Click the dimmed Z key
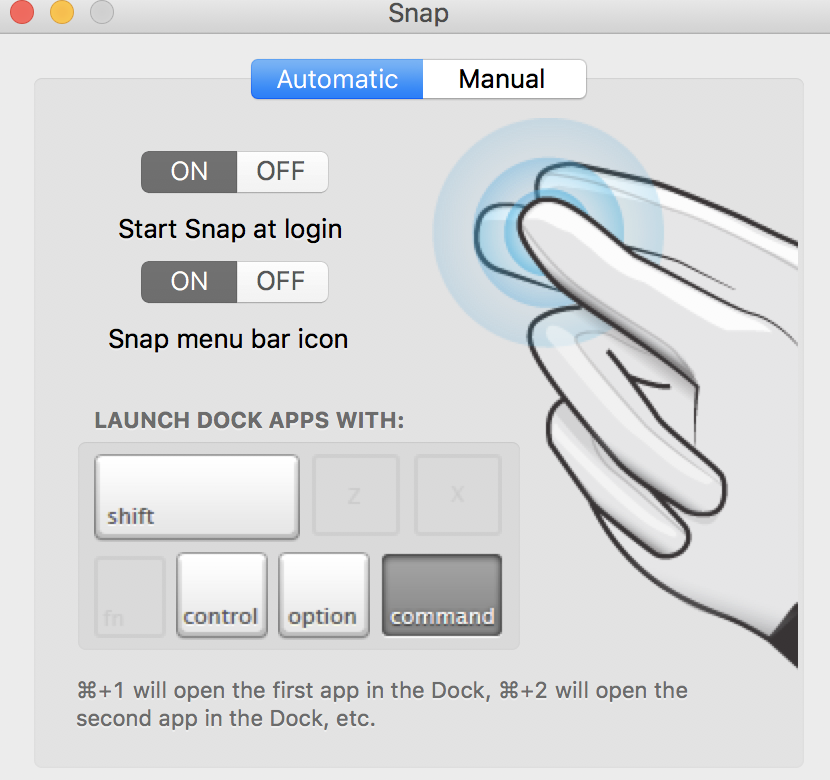 click(x=356, y=495)
